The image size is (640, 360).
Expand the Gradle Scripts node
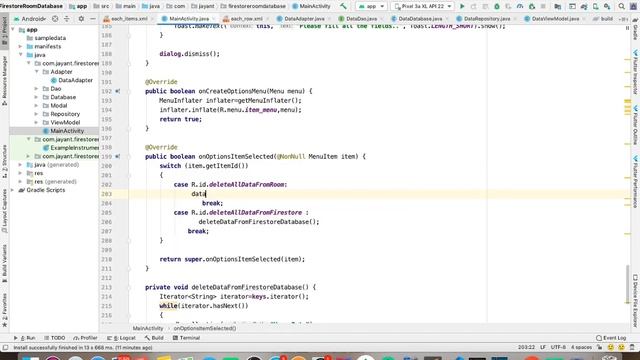tap(13, 190)
